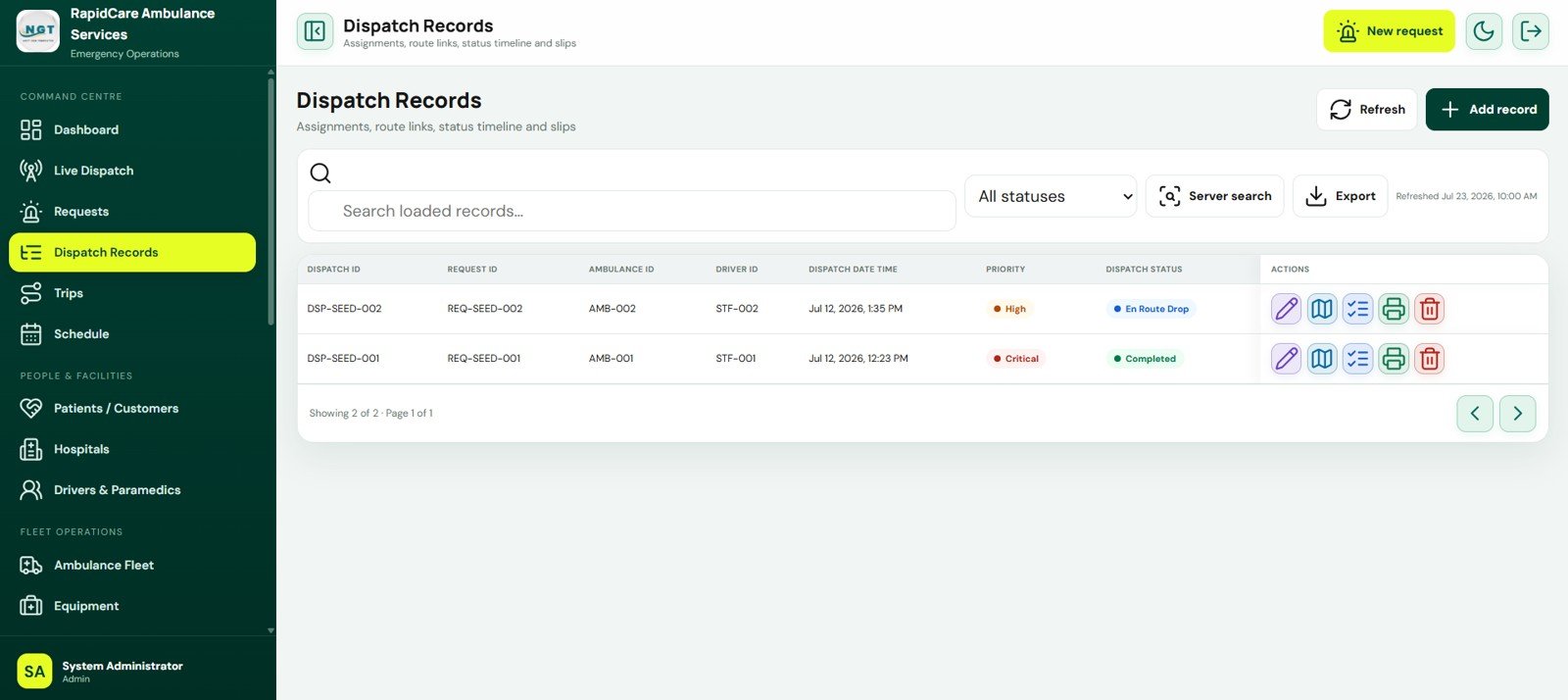View status timeline for DSP-SEED-002
Screen dimensions: 1568x700
tap(1357, 309)
